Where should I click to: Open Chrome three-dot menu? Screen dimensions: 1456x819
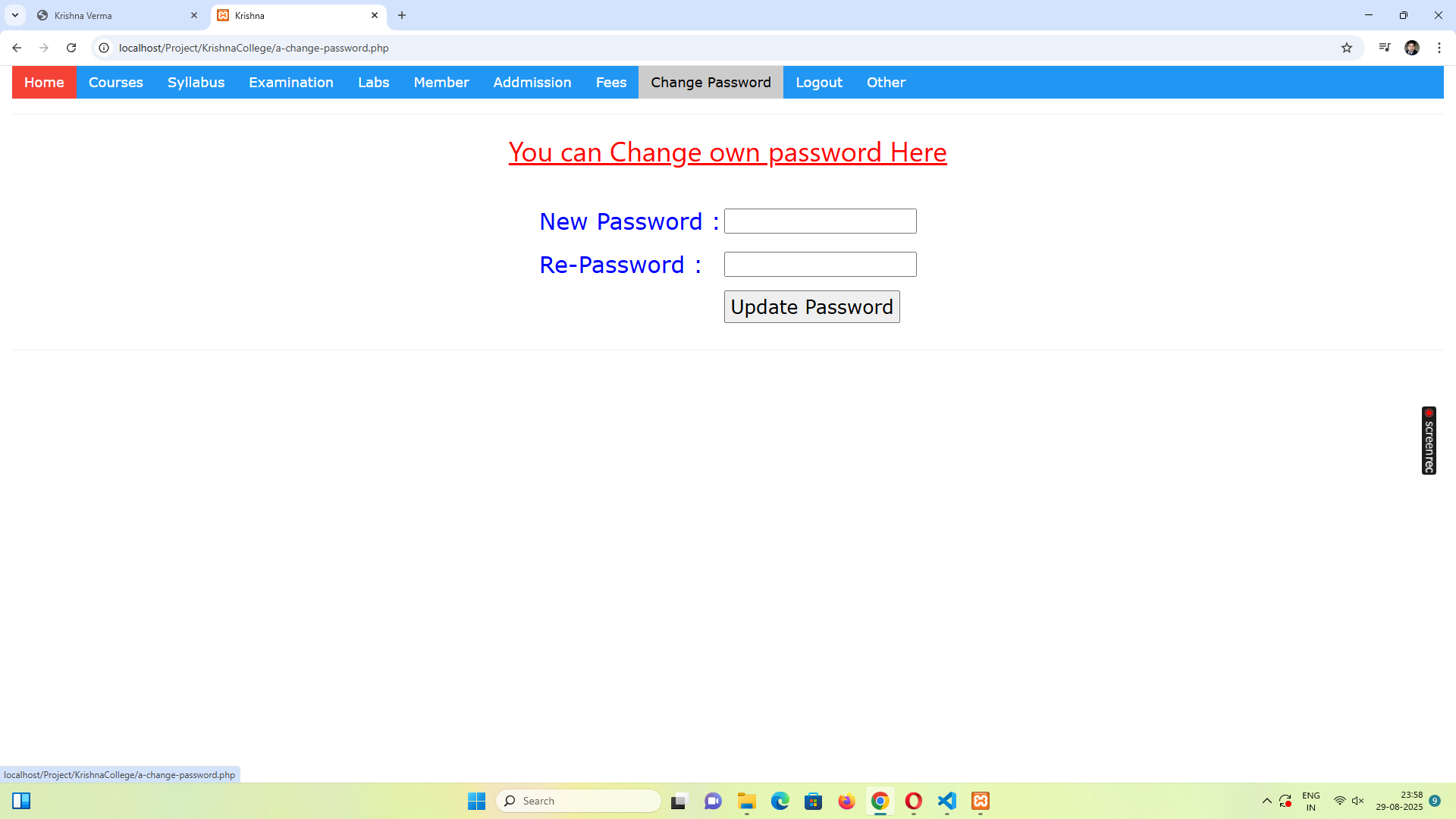(x=1439, y=48)
